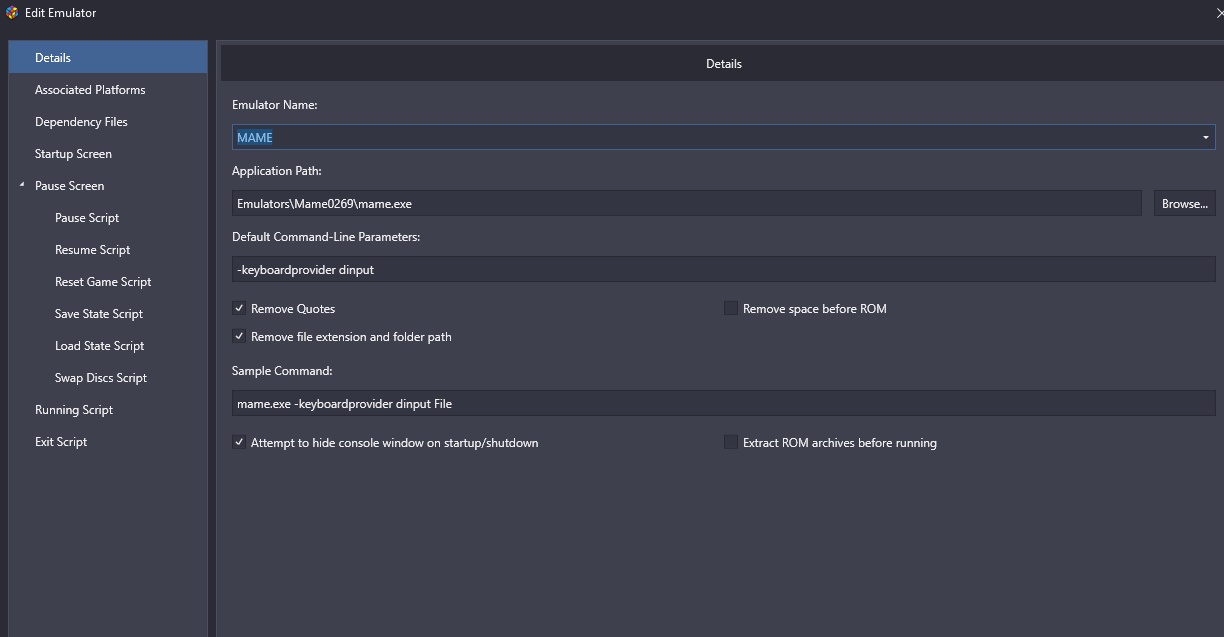Screen dimensions: 1224x637
Task: Collapse the Pause Screen tree arrow
Action: coord(22,186)
